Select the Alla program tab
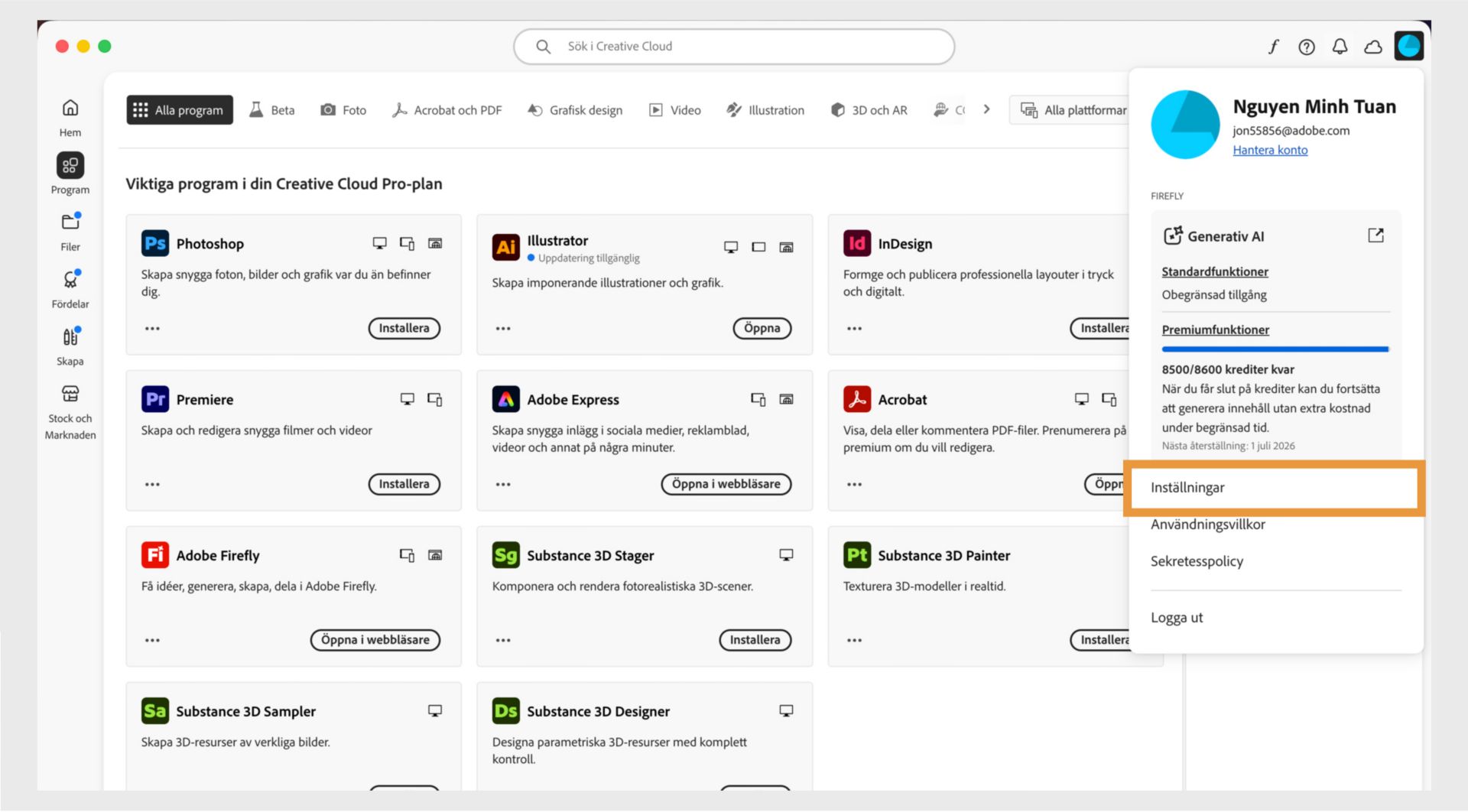 pyautogui.click(x=180, y=110)
